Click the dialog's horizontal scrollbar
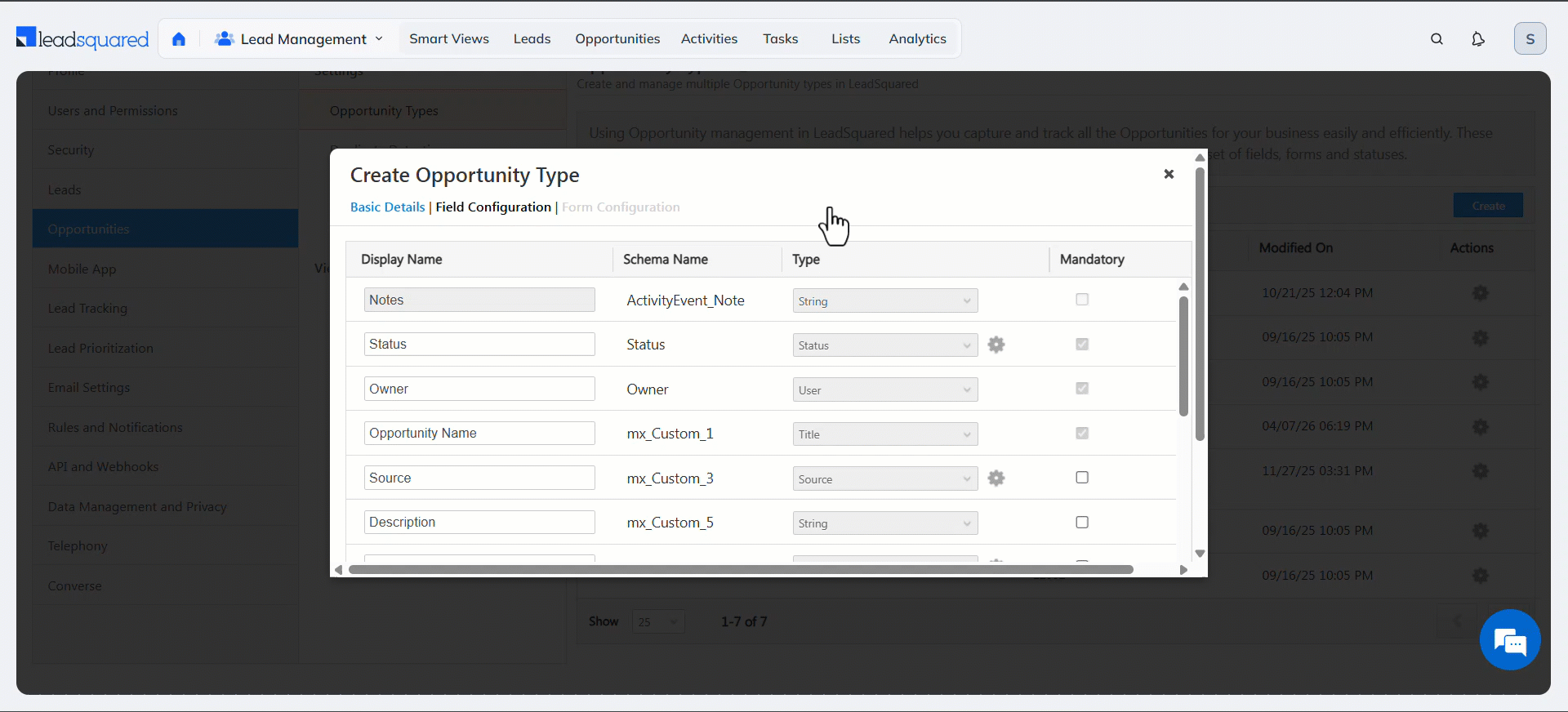 click(x=740, y=569)
